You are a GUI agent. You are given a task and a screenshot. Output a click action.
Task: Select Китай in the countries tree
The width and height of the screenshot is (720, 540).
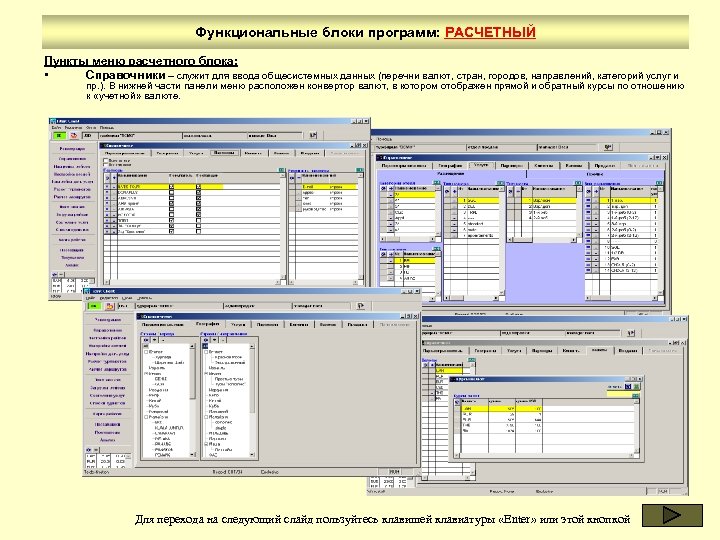tap(155, 400)
